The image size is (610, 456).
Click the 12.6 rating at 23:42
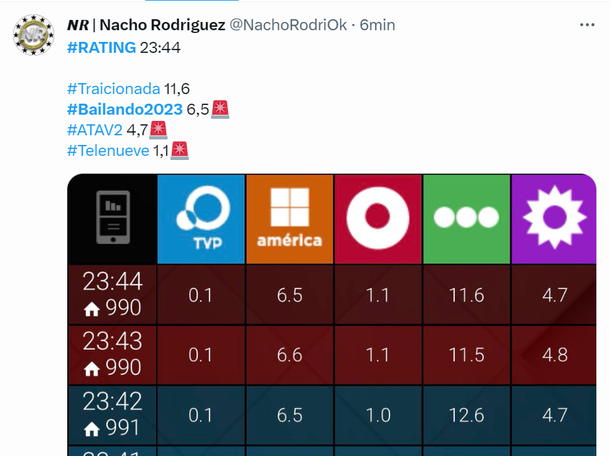click(x=466, y=415)
